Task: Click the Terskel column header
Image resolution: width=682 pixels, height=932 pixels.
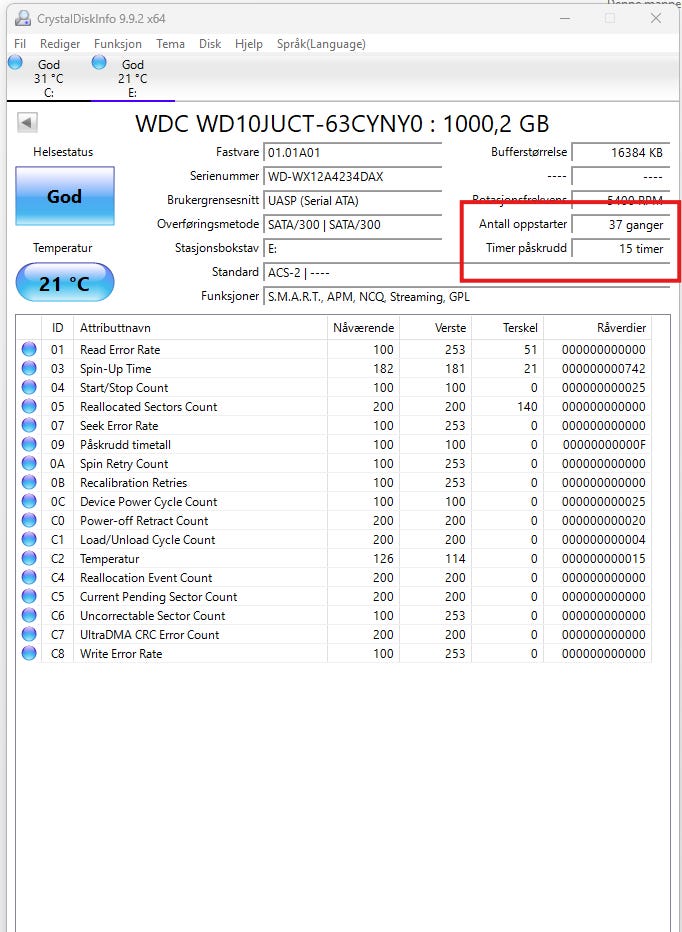Action: [508, 328]
